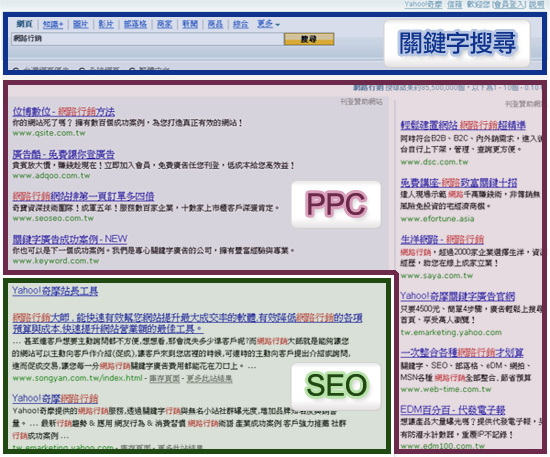Switch to the 商品 search tab

click(215, 24)
